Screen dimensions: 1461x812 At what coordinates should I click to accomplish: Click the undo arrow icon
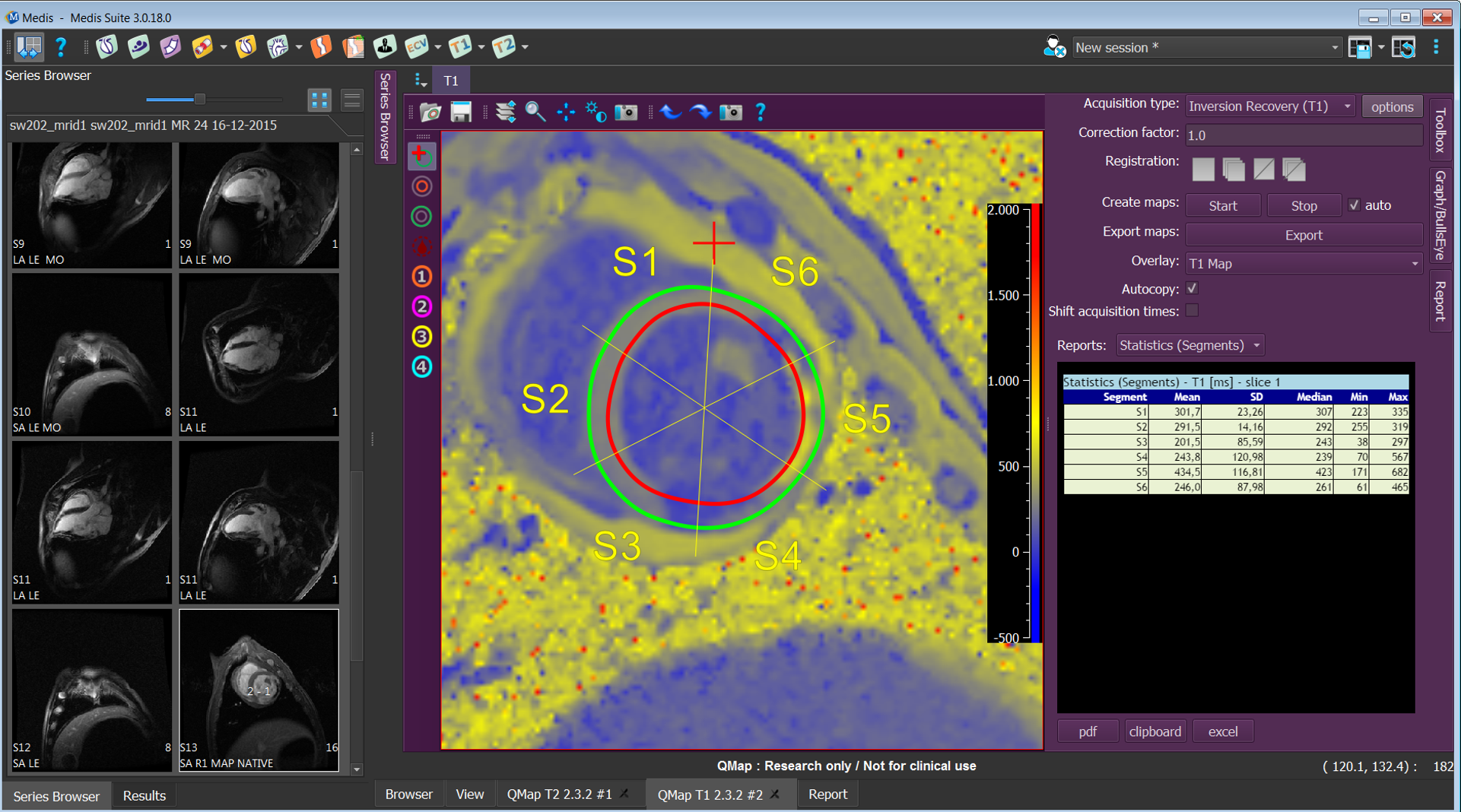670,113
